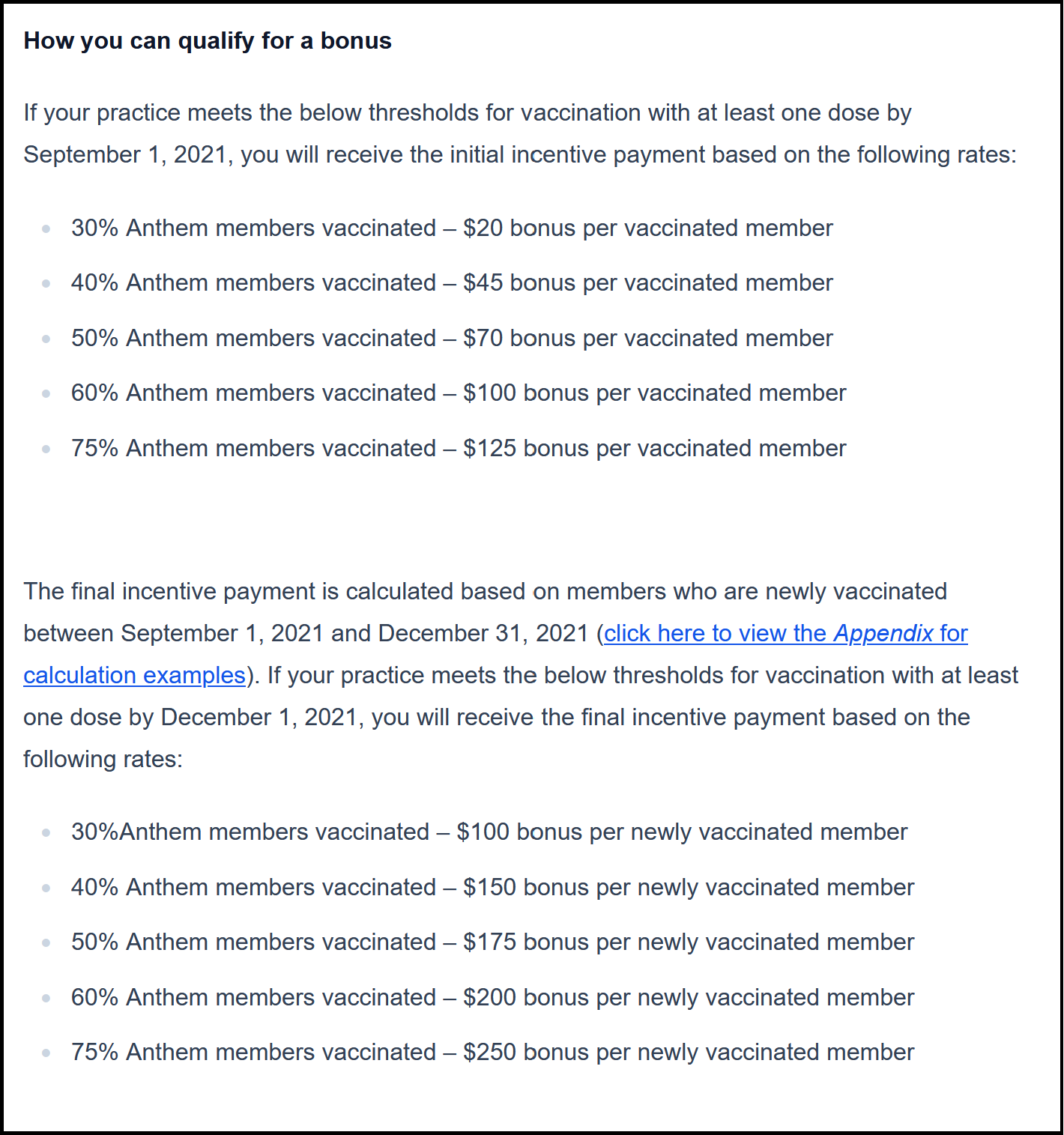Open the Appendix calculation examples link
This screenshot has width=1064, height=1135.
pyautogui.click(x=785, y=634)
